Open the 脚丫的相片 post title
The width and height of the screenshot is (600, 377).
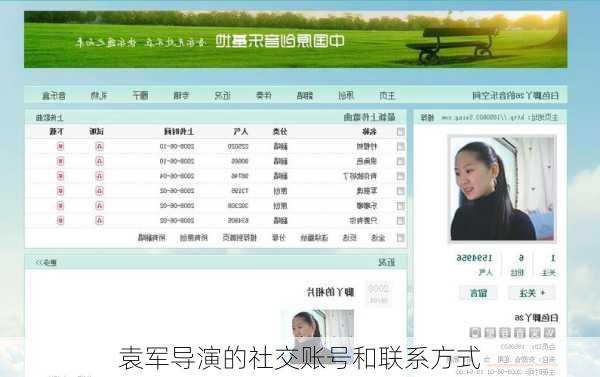[x=330, y=293]
